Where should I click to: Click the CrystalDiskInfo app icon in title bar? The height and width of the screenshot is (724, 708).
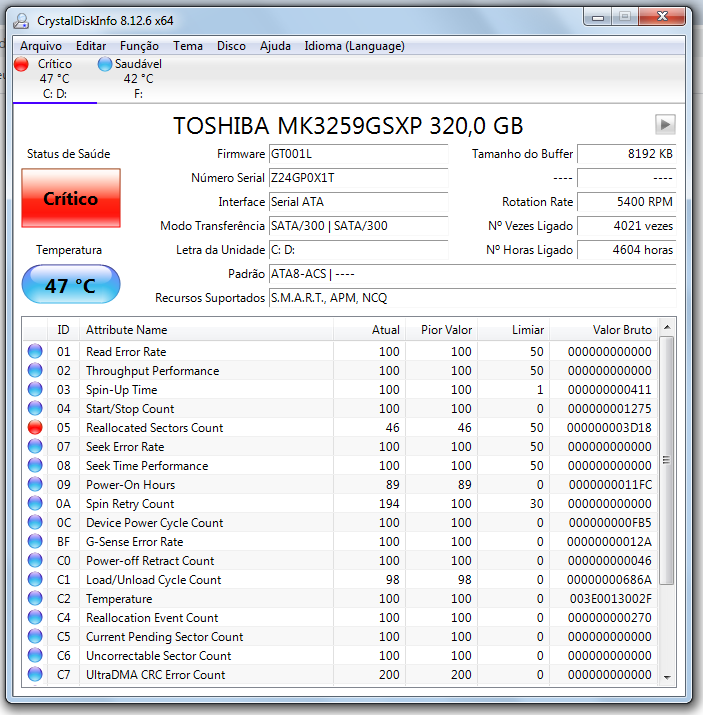pos(21,21)
